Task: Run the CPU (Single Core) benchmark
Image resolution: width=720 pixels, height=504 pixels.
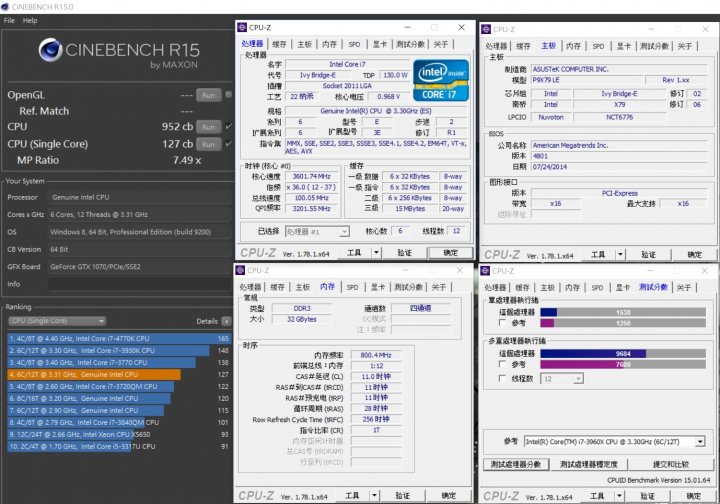Action: 208,144
